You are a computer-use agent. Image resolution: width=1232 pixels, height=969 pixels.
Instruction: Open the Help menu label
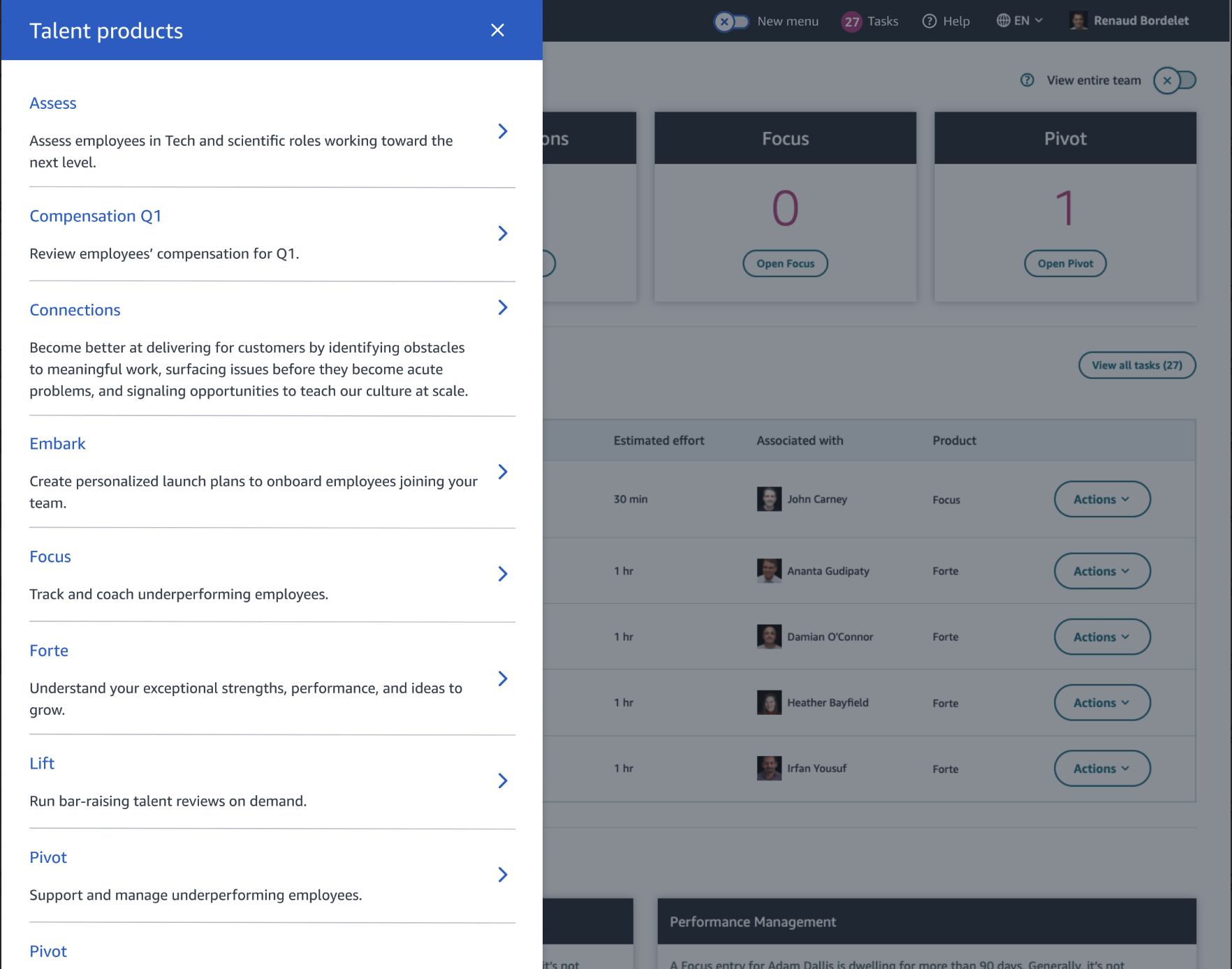pos(956,21)
